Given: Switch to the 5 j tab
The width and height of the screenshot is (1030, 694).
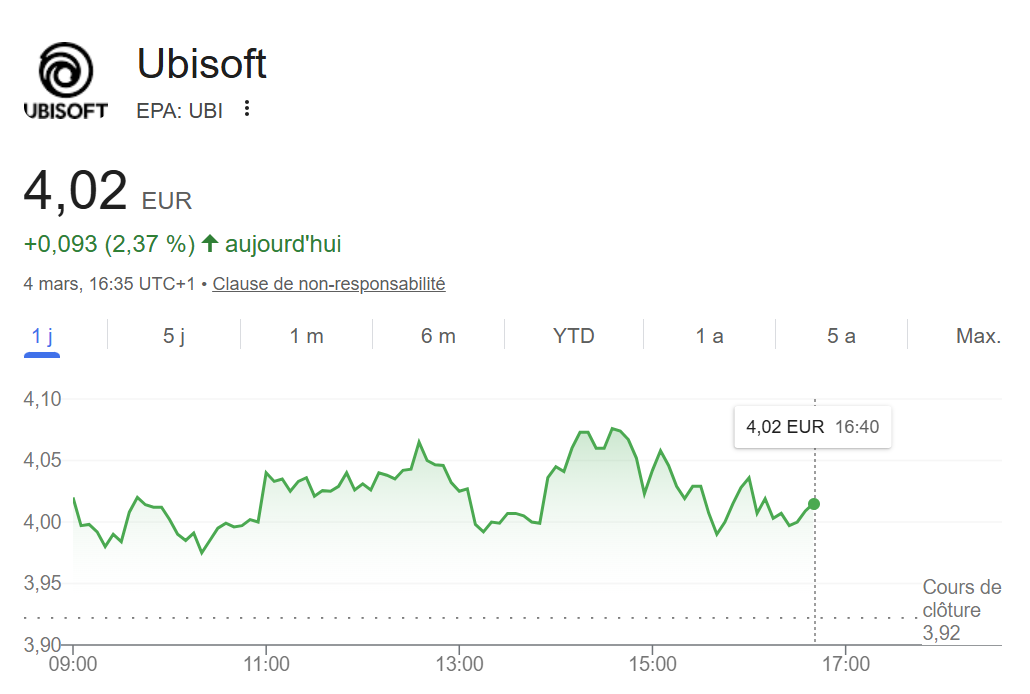Looking at the screenshot, I should (174, 336).
